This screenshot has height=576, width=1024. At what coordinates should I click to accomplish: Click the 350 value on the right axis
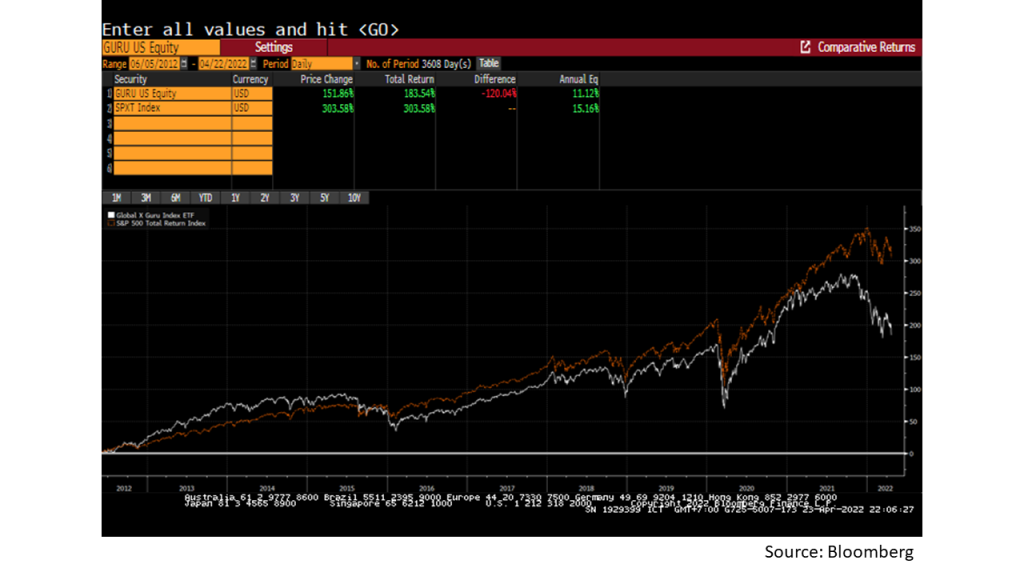coord(915,229)
